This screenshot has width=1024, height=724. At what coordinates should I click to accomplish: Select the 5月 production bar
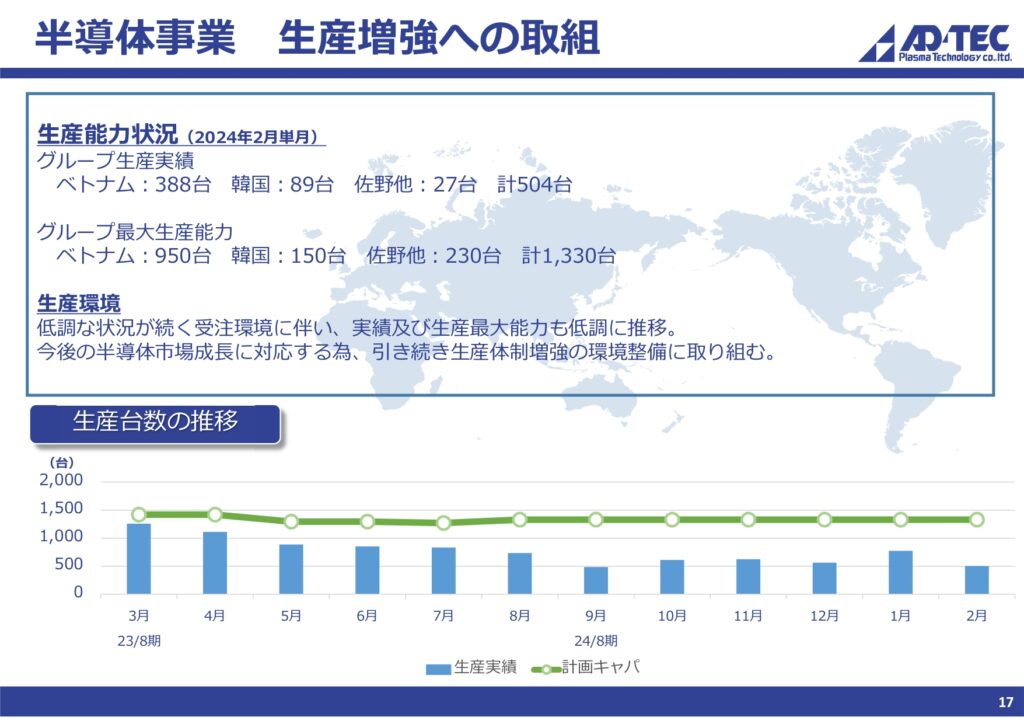[291, 569]
